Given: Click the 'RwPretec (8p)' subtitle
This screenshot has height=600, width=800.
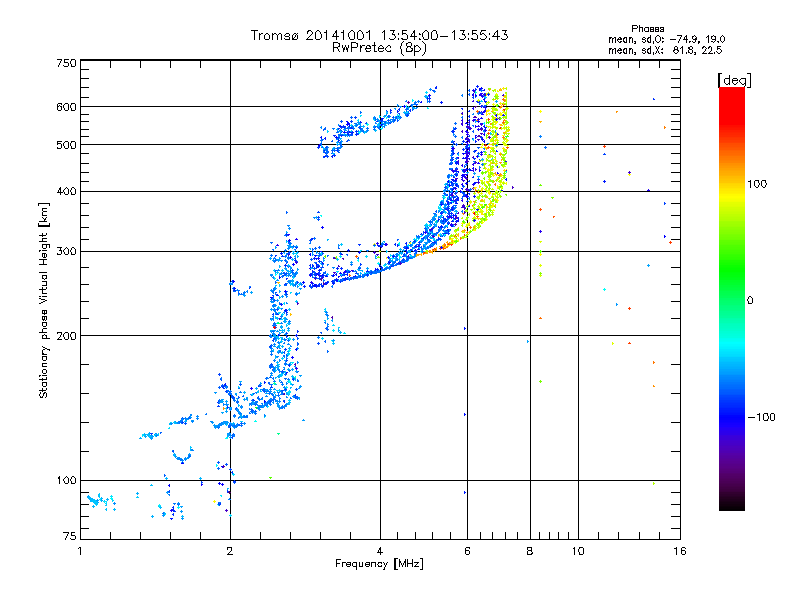Looking at the screenshot, I should click(379, 48).
